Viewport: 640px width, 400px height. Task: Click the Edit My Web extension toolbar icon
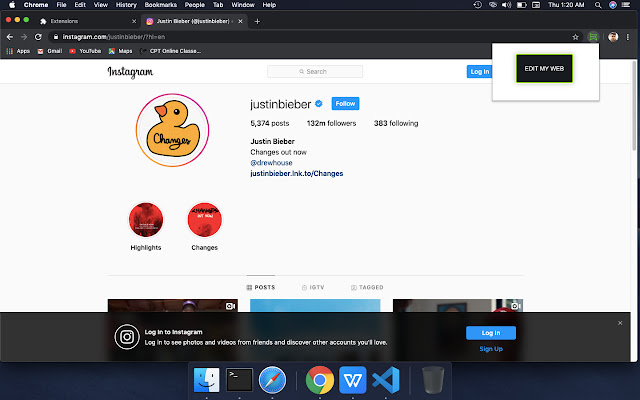593,37
